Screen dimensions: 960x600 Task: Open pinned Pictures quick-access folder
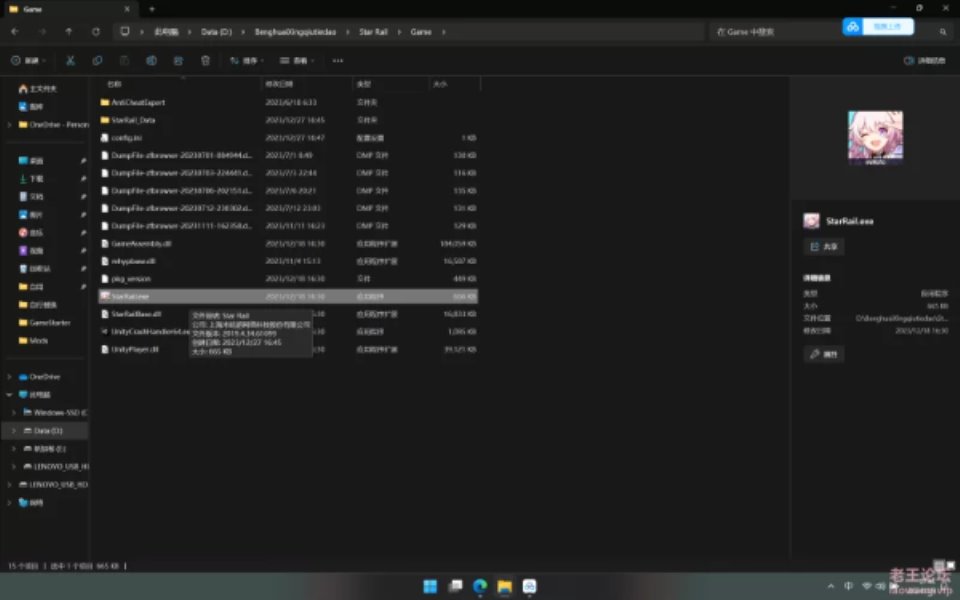(x=31, y=214)
